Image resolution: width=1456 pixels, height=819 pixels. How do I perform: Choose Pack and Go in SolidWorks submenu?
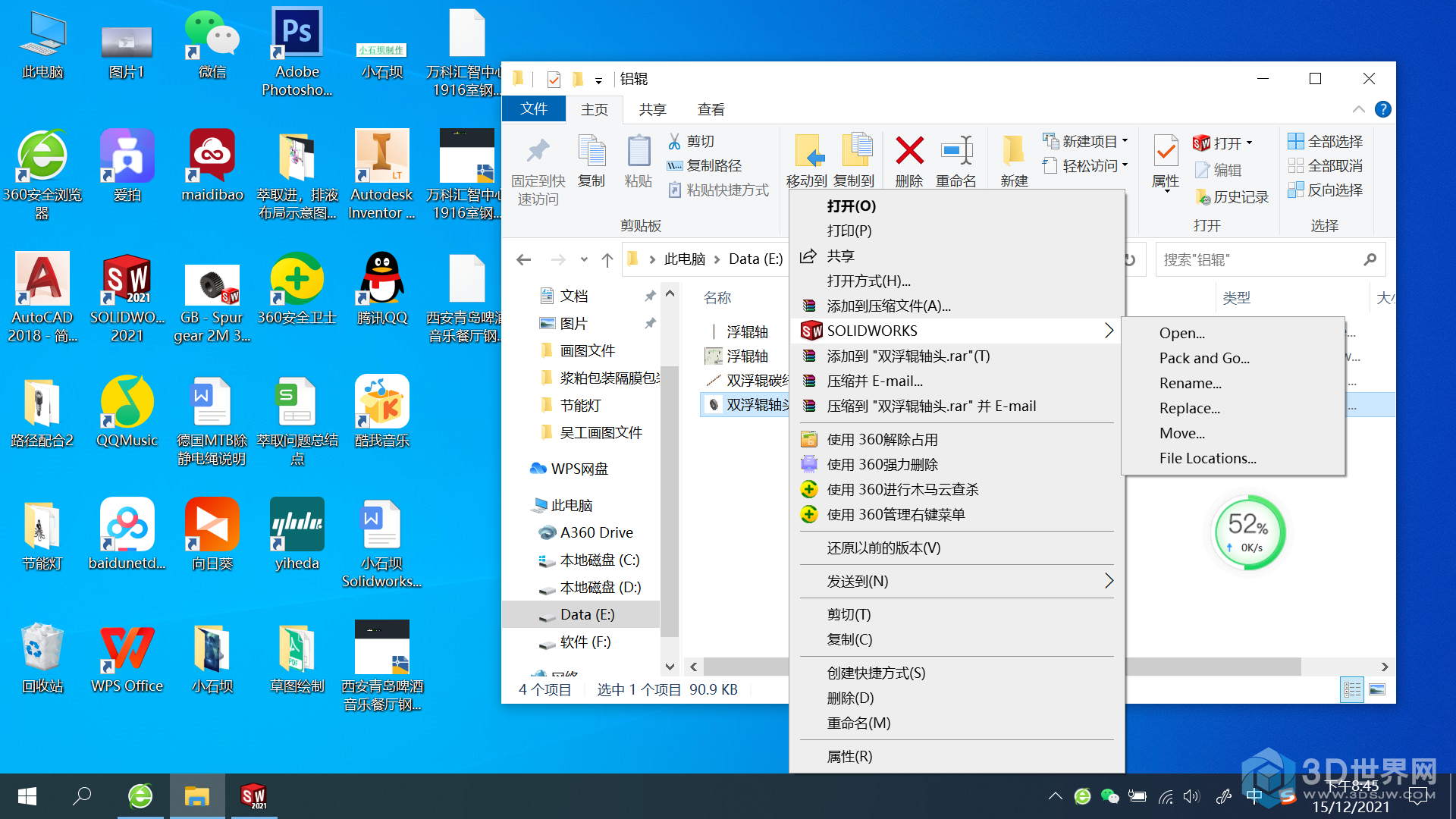click(x=1204, y=358)
